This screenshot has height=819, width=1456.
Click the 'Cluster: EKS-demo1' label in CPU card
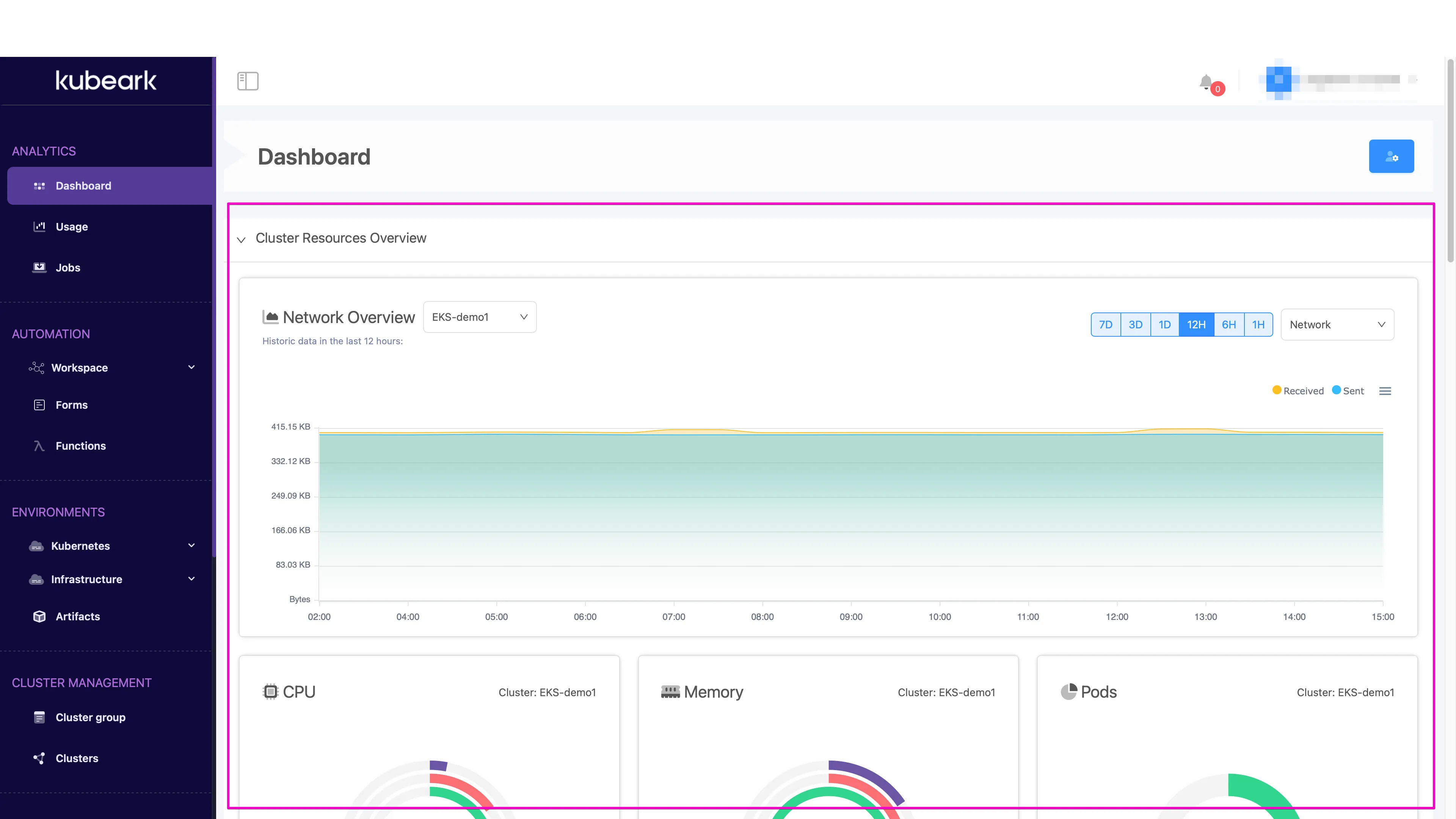(x=547, y=692)
